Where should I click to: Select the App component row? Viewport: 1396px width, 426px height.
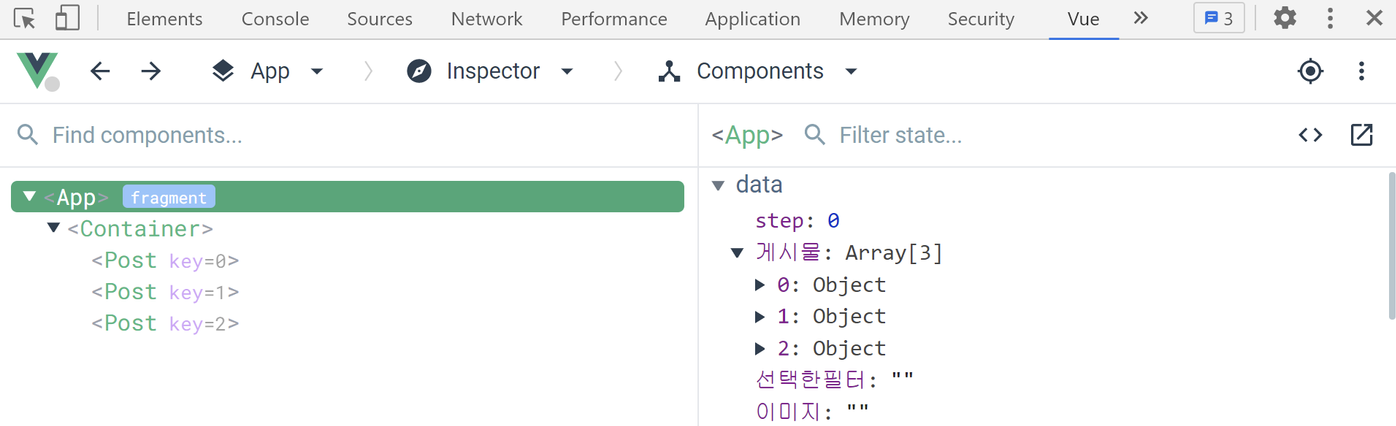tap(347, 197)
